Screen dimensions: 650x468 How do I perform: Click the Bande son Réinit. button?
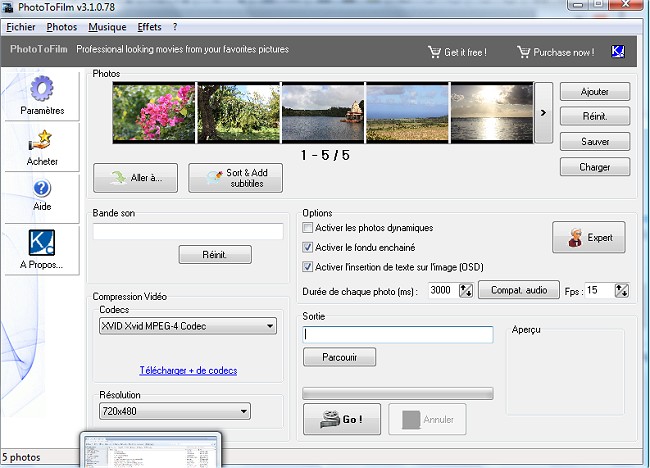coord(215,255)
